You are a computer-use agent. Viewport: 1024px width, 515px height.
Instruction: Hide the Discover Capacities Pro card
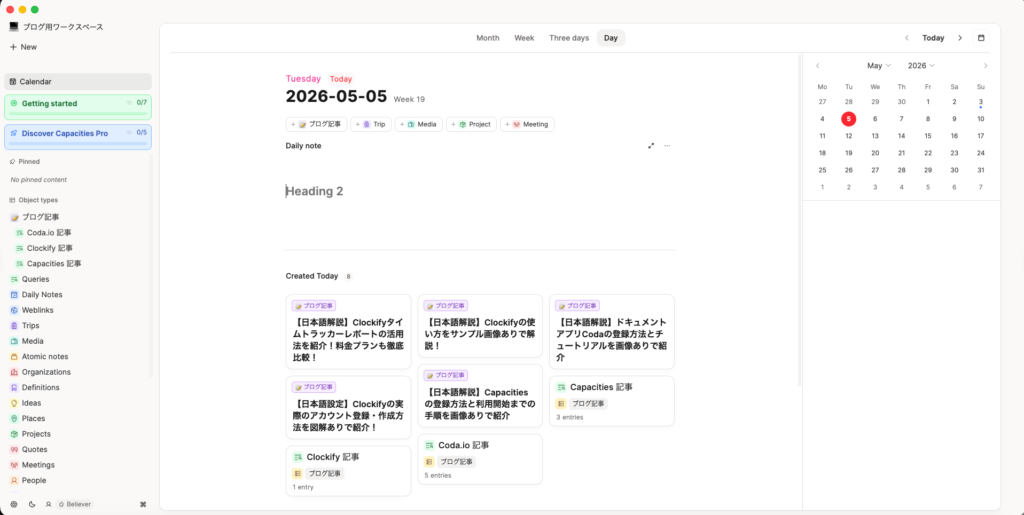tap(129, 133)
